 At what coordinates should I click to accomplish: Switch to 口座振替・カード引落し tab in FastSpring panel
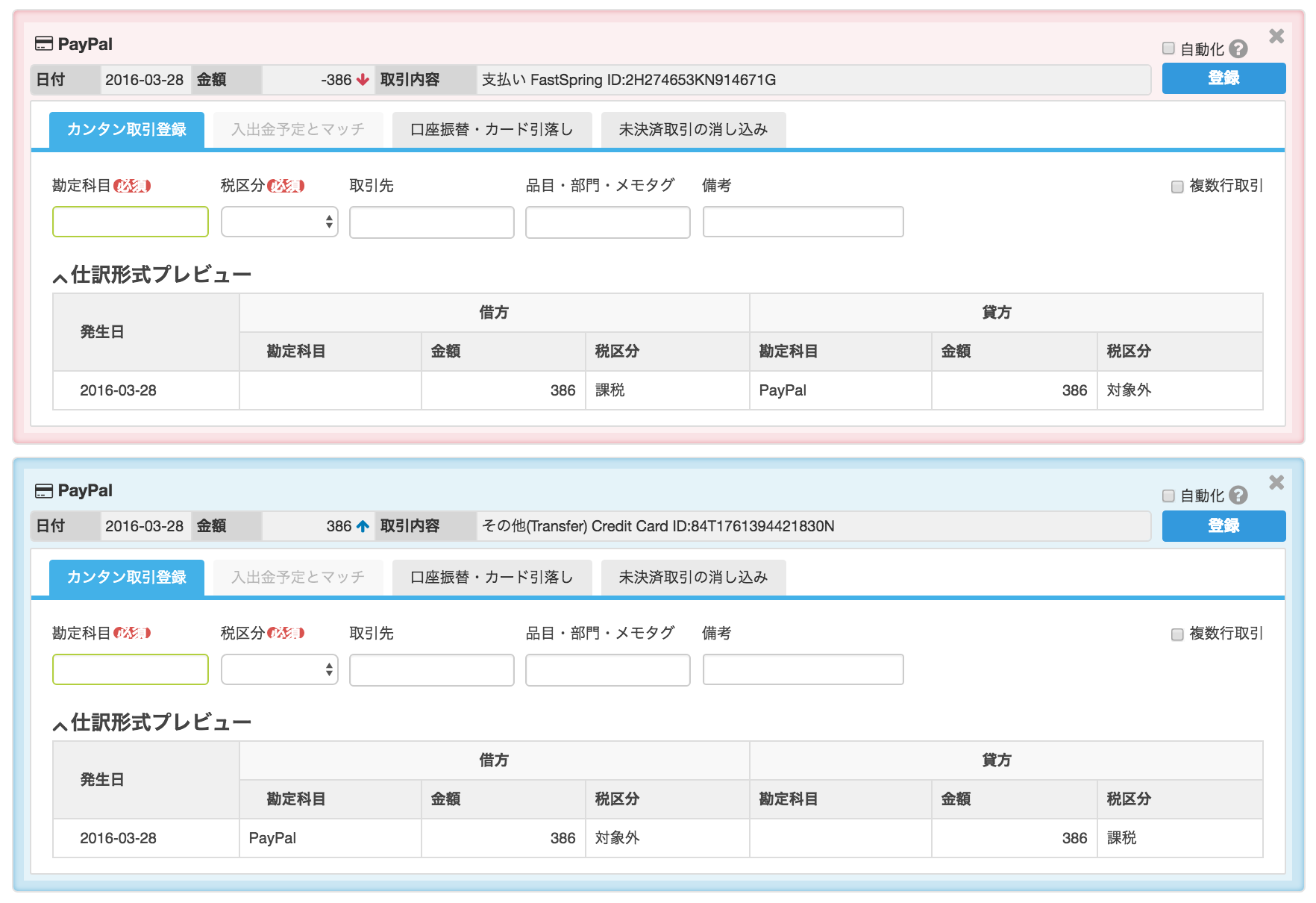492,130
